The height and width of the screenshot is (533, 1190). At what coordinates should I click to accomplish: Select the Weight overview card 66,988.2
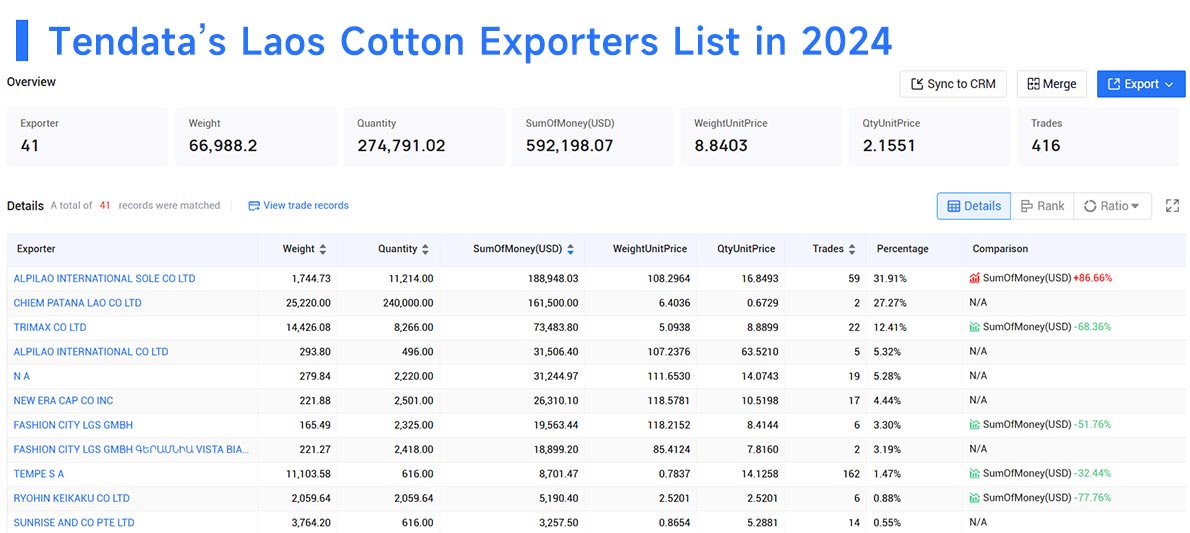click(256, 137)
